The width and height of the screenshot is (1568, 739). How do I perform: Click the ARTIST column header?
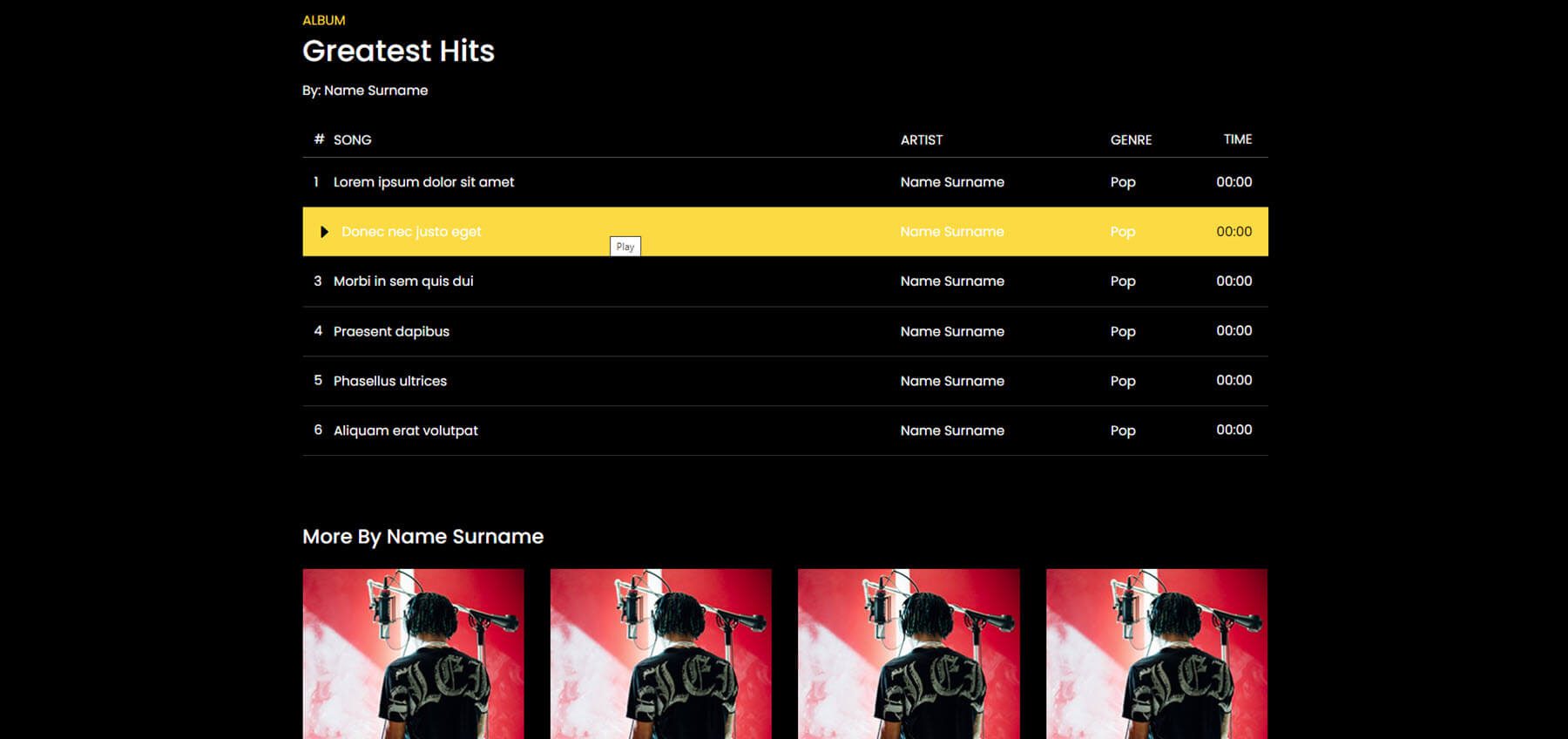click(x=921, y=140)
